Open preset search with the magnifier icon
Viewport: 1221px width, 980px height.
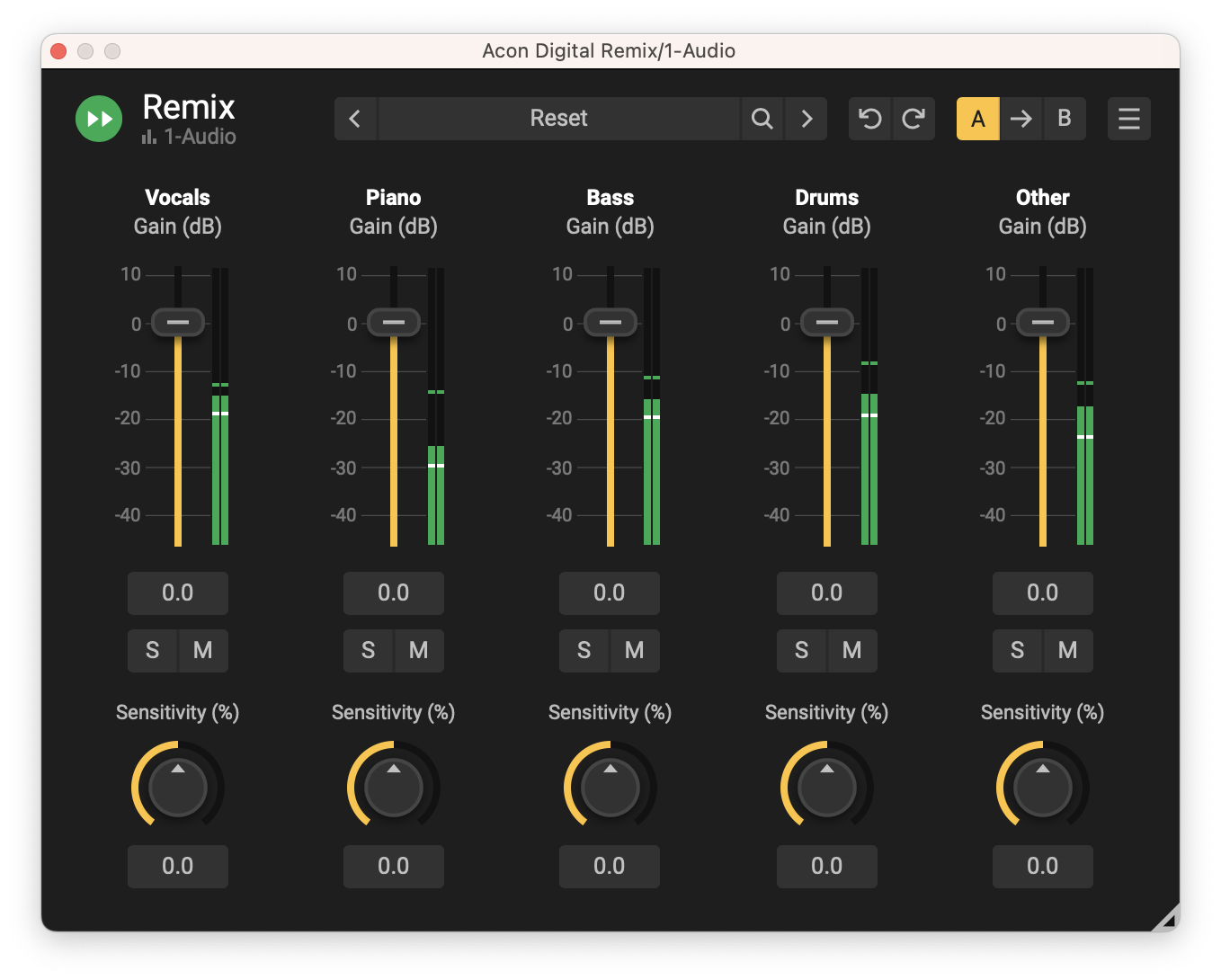point(762,119)
